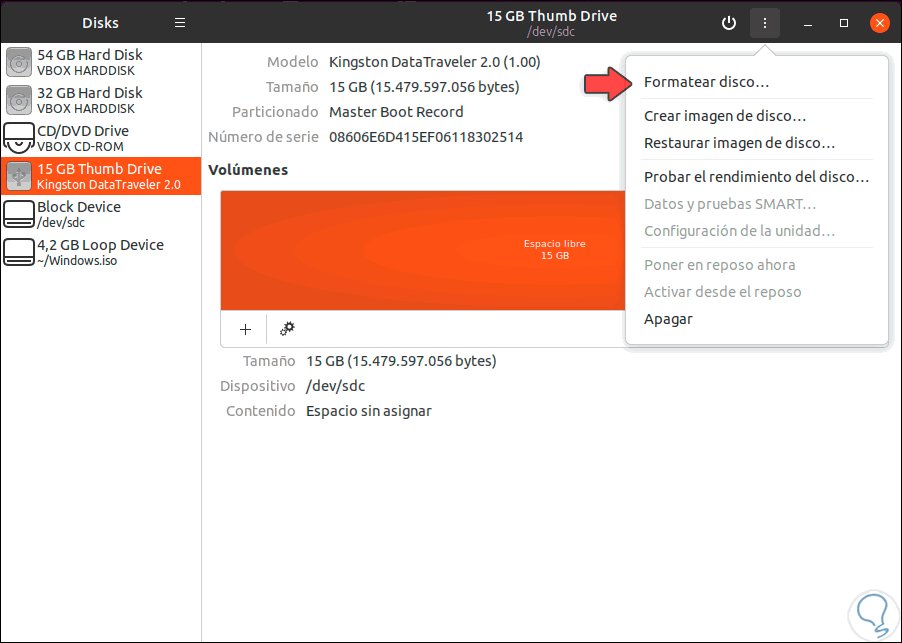The image size is (902, 643).
Task: Close the Disks window
Action: [x=880, y=23]
